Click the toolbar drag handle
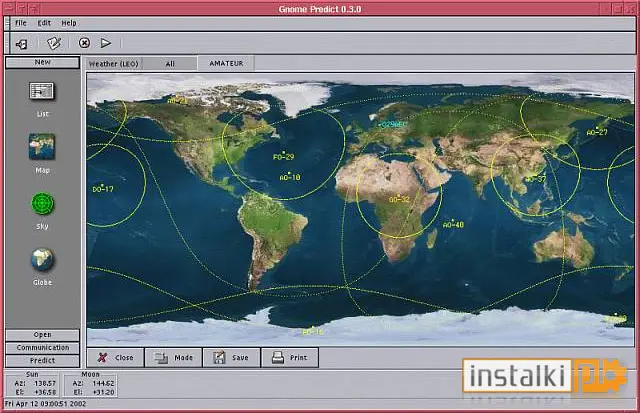The height and width of the screenshot is (413, 640). 7,43
